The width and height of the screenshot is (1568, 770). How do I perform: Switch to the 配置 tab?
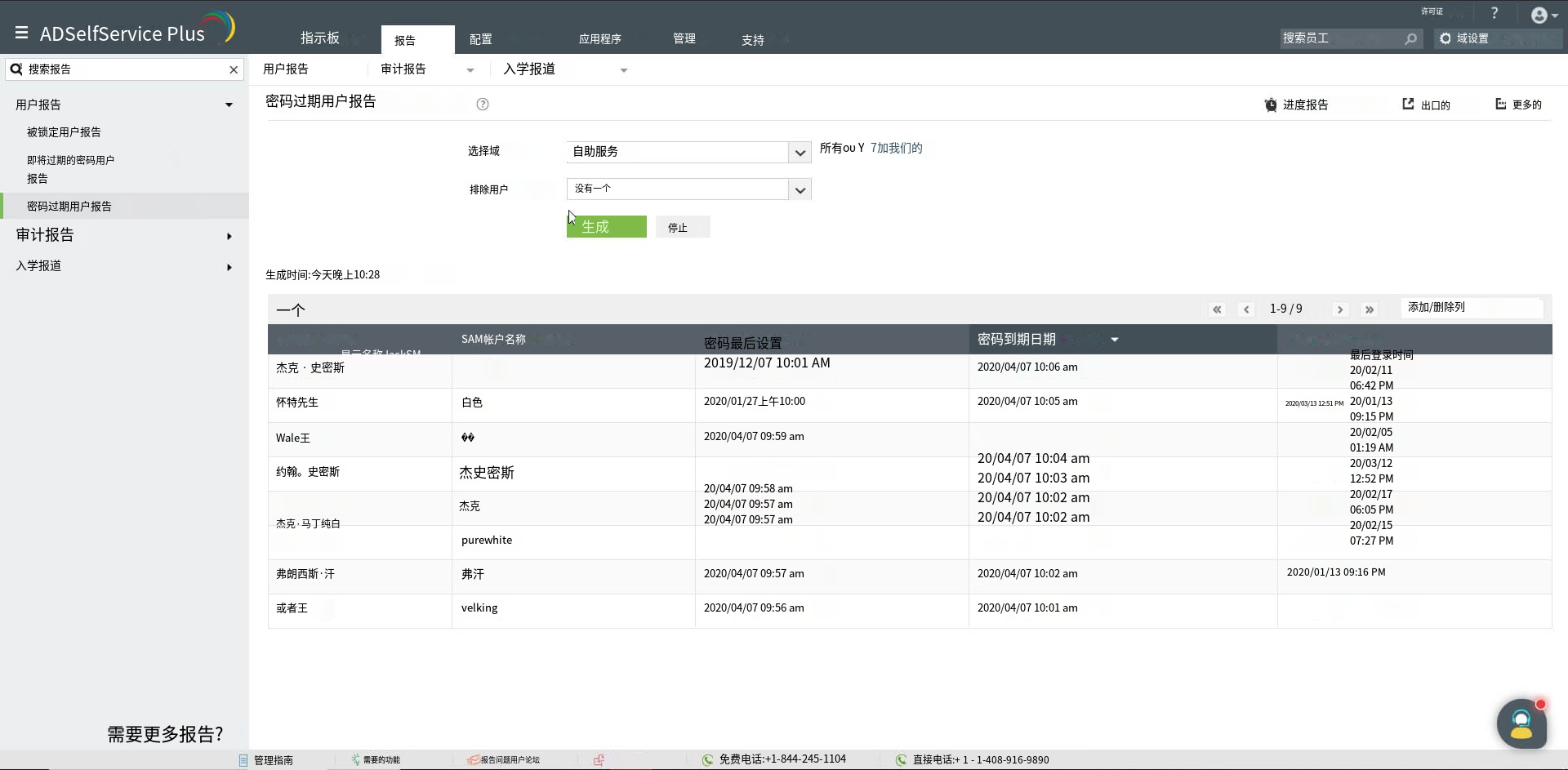[480, 39]
